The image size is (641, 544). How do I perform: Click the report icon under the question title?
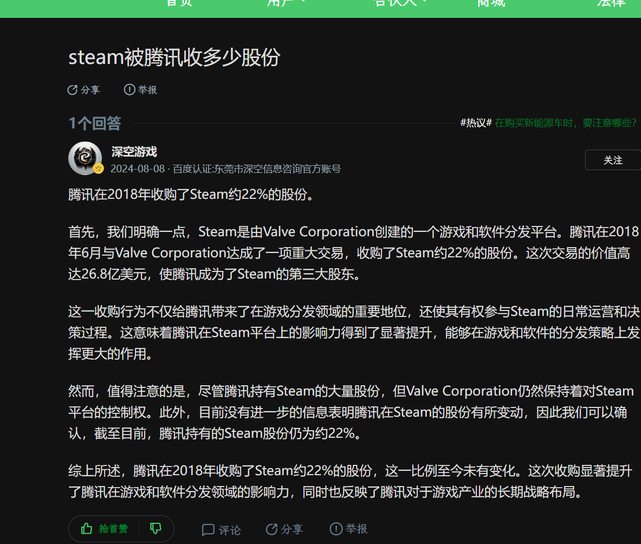pyautogui.click(x=129, y=90)
